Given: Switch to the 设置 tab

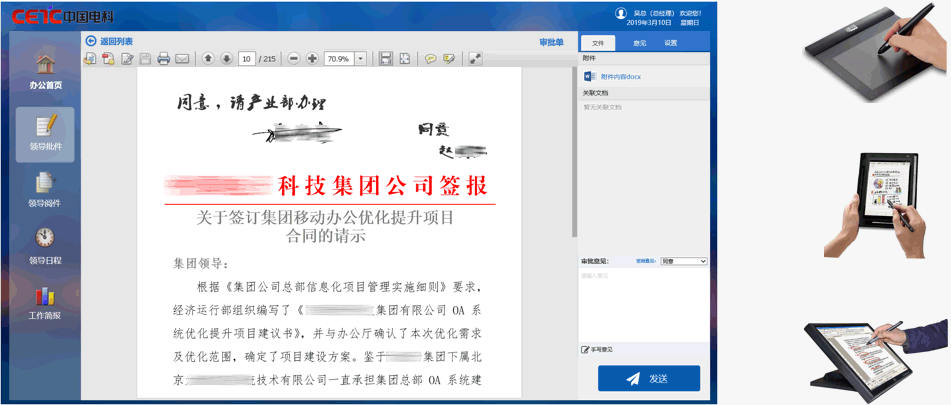Looking at the screenshot, I should pos(670,43).
